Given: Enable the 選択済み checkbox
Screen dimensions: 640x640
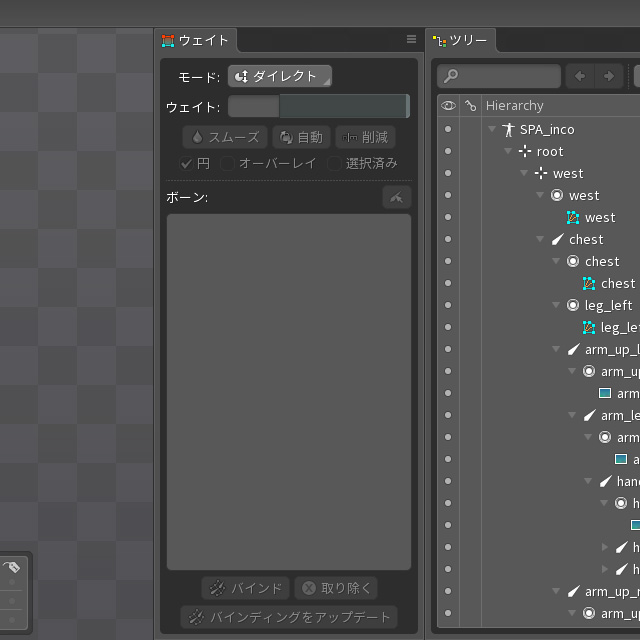Looking at the screenshot, I should [x=335, y=163].
